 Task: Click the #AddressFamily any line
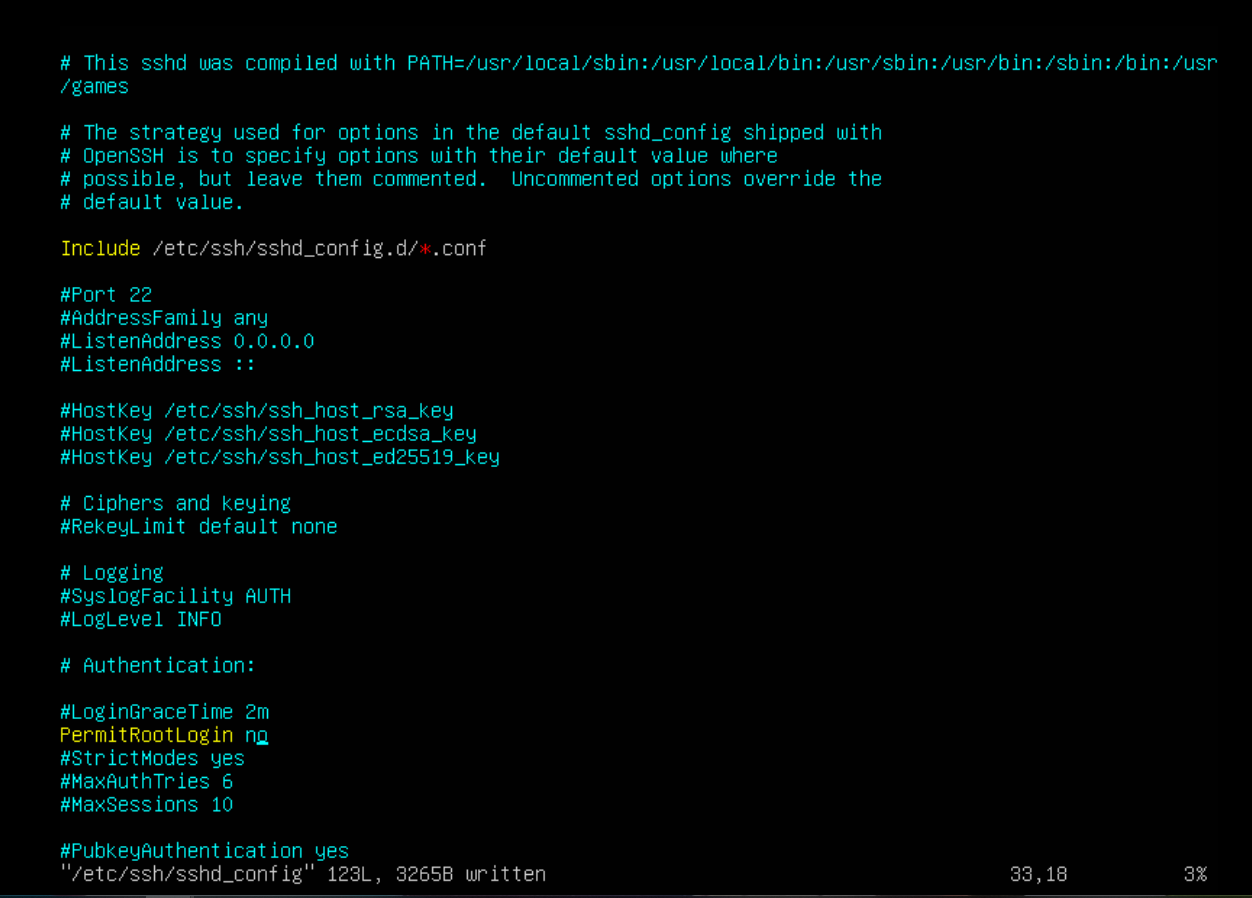[x=164, y=318]
